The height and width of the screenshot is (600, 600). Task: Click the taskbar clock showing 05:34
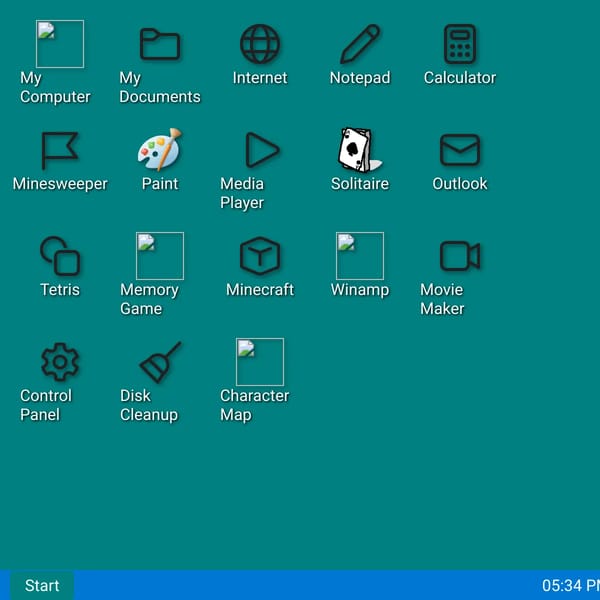pyautogui.click(x=571, y=585)
